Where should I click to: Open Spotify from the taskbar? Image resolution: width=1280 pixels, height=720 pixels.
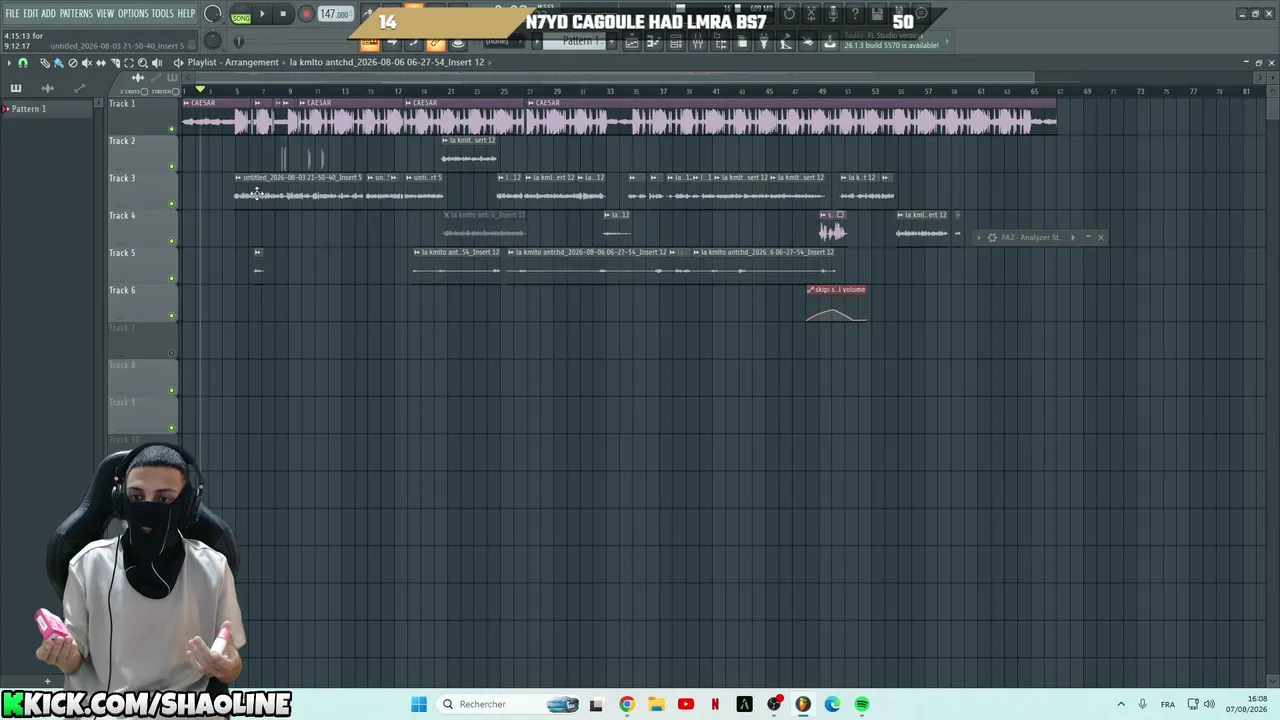point(862,704)
